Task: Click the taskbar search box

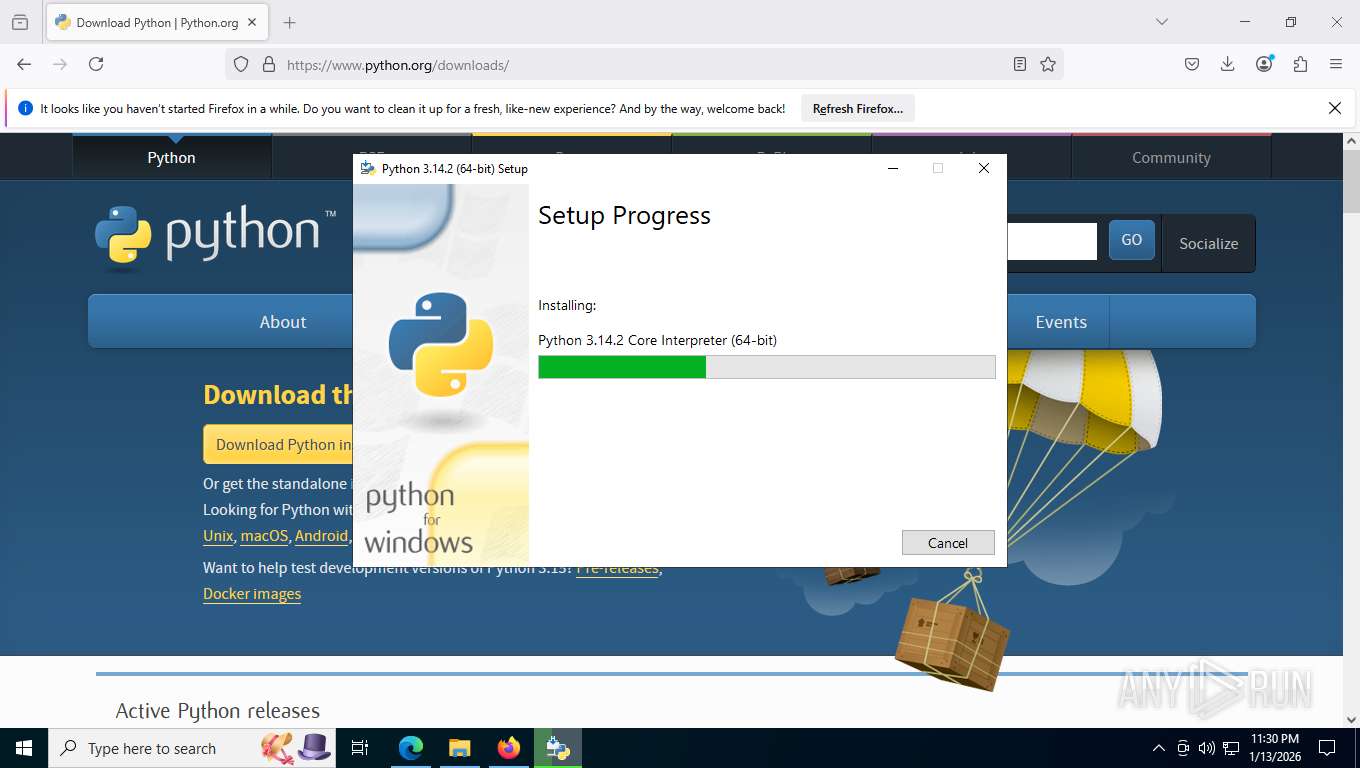Action: coord(194,748)
